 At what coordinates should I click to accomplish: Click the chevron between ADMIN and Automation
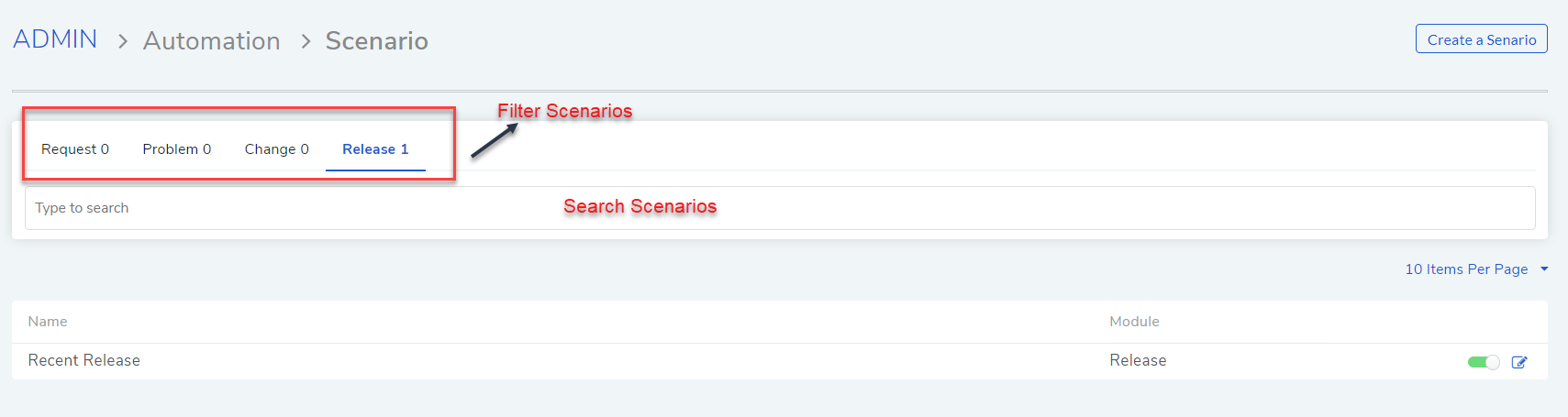pyautogui.click(x=123, y=41)
